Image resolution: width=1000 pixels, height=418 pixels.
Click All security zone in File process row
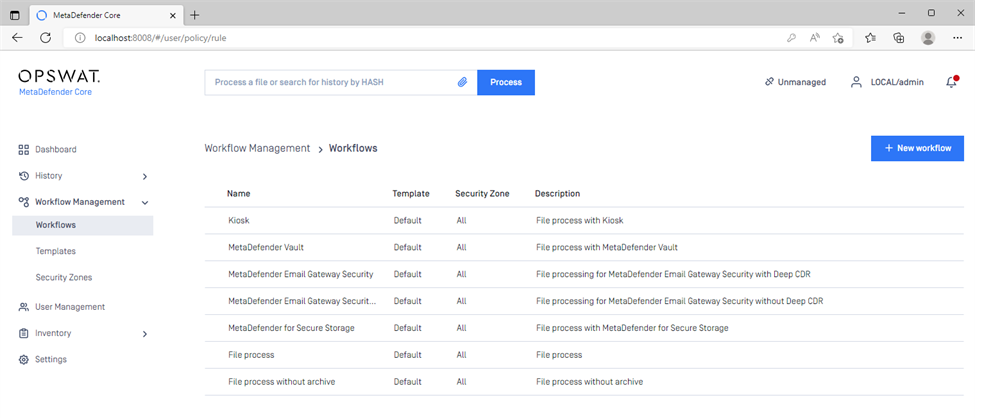tap(462, 354)
